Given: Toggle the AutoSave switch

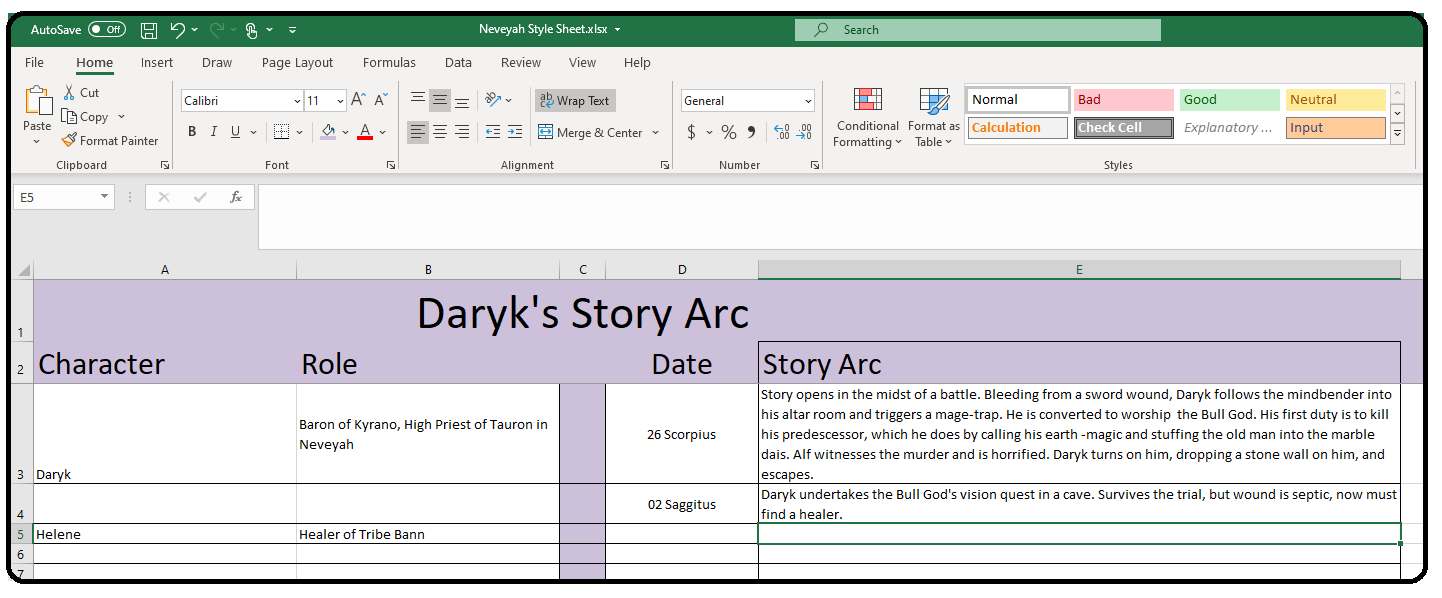Looking at the screenshot, I should tap(106, 30).
